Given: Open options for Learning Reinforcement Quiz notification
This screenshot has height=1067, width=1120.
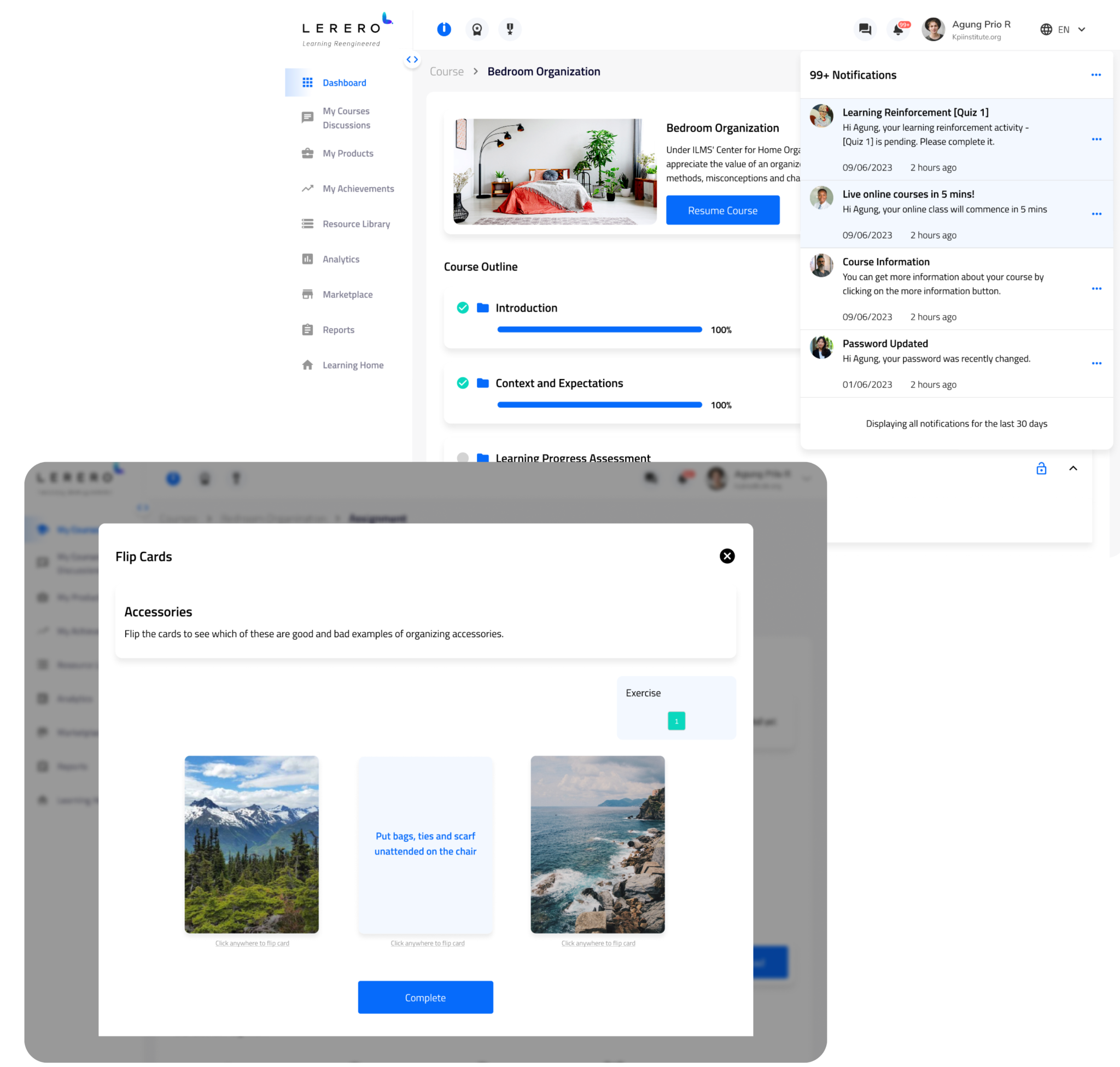Looking at the screenshot, I should pos(1096,139).
